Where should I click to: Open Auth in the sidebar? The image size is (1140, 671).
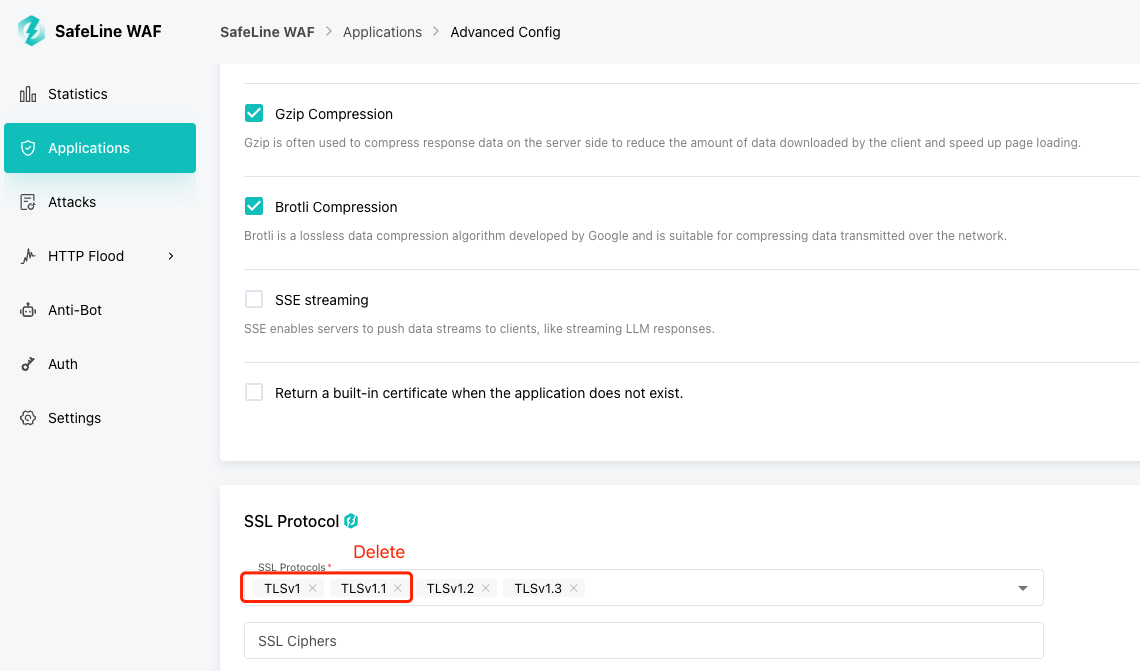click(100, 364)
